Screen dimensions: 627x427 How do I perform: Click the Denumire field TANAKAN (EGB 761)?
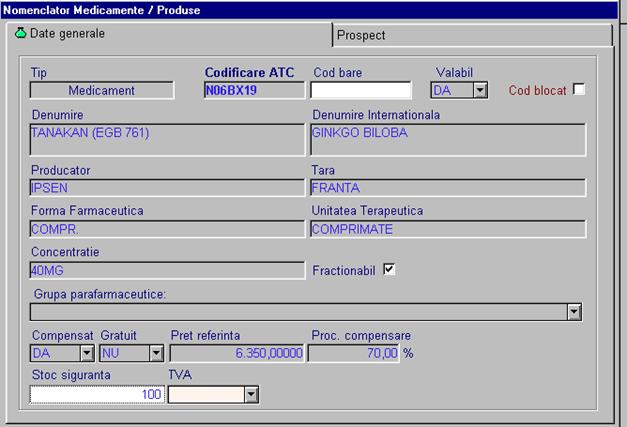[167, 140]
